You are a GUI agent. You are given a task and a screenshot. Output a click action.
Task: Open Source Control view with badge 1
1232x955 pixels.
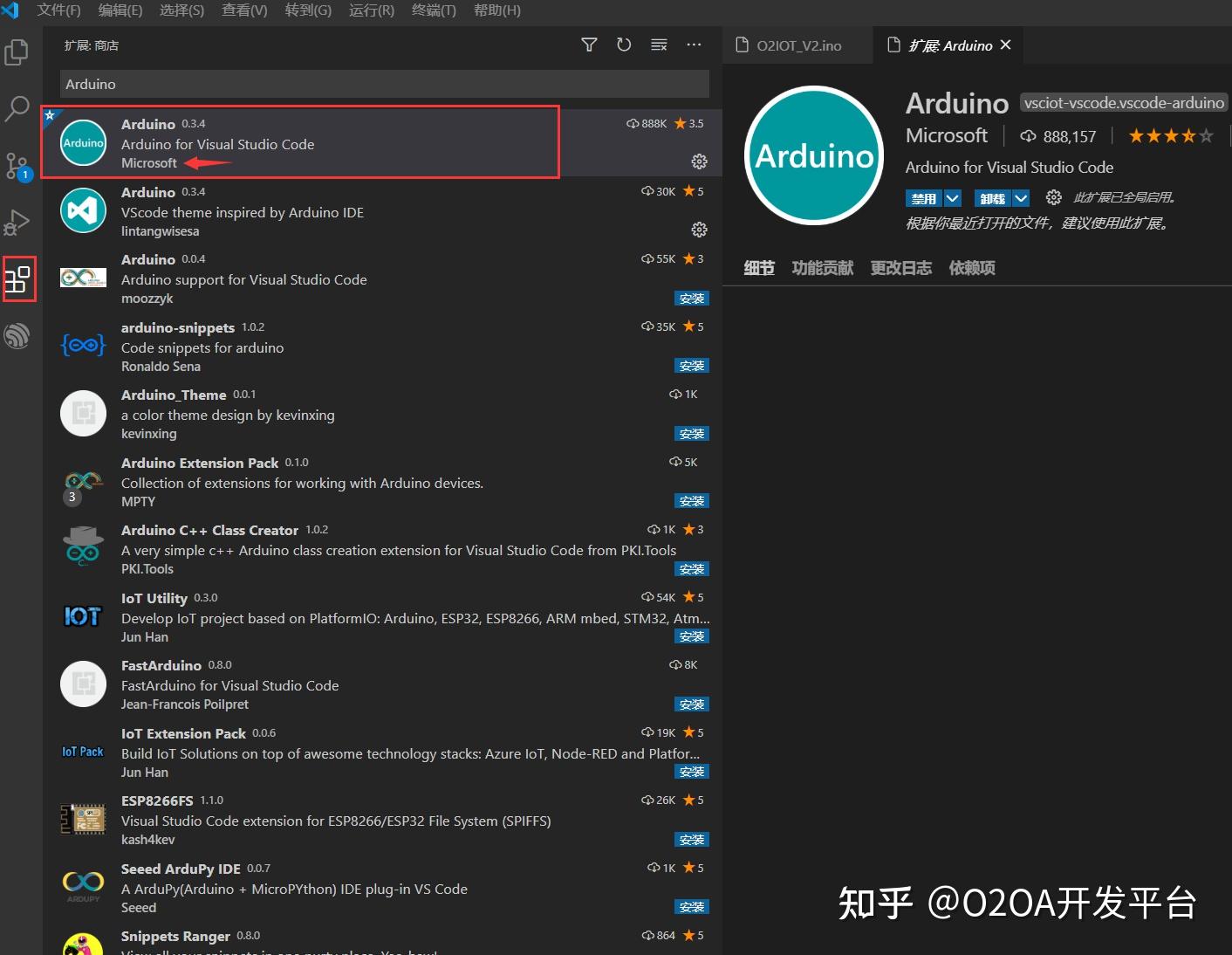pyautogui.click(x=17, y=166)
